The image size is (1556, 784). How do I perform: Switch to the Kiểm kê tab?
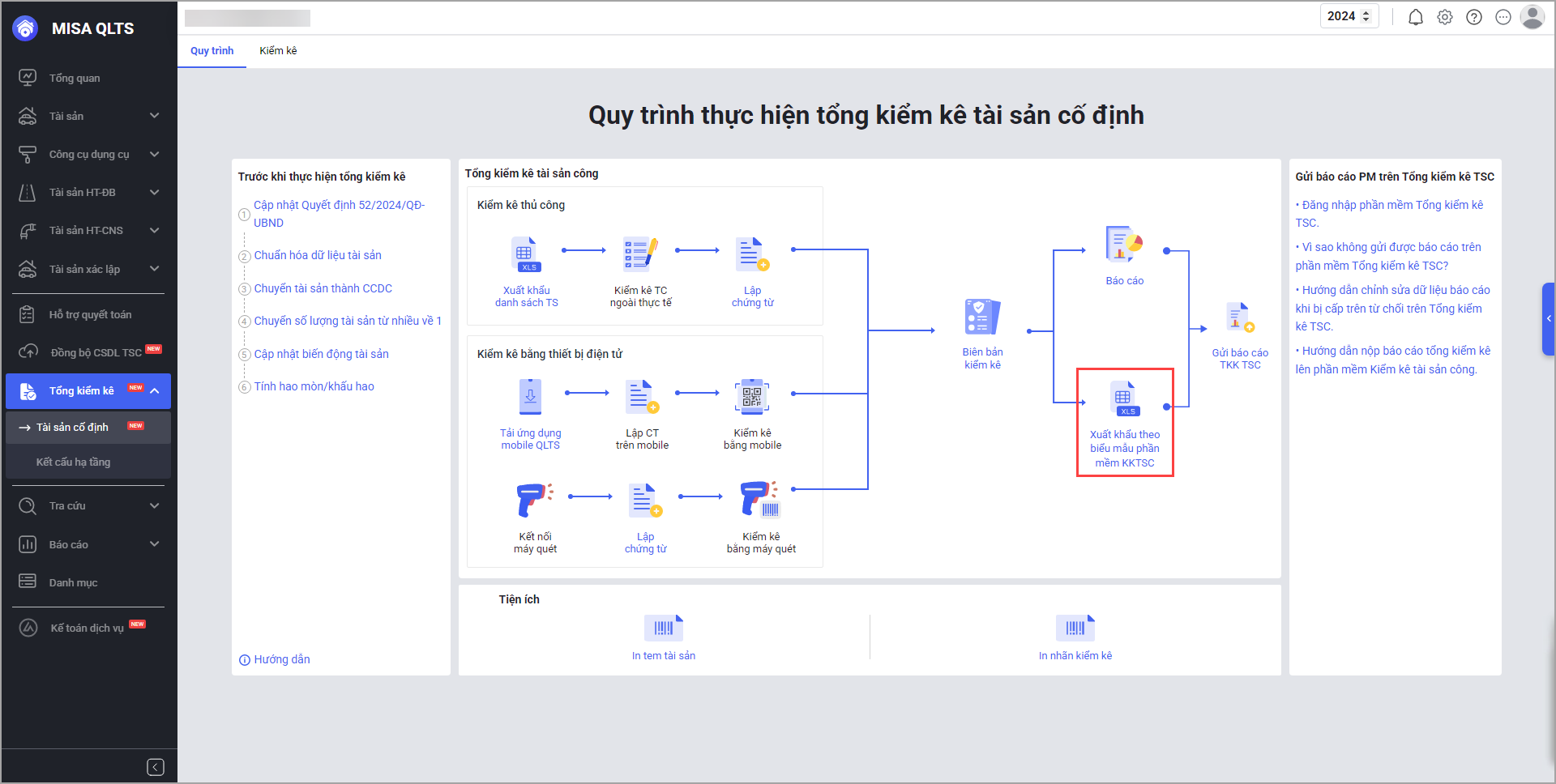[278, 51]
